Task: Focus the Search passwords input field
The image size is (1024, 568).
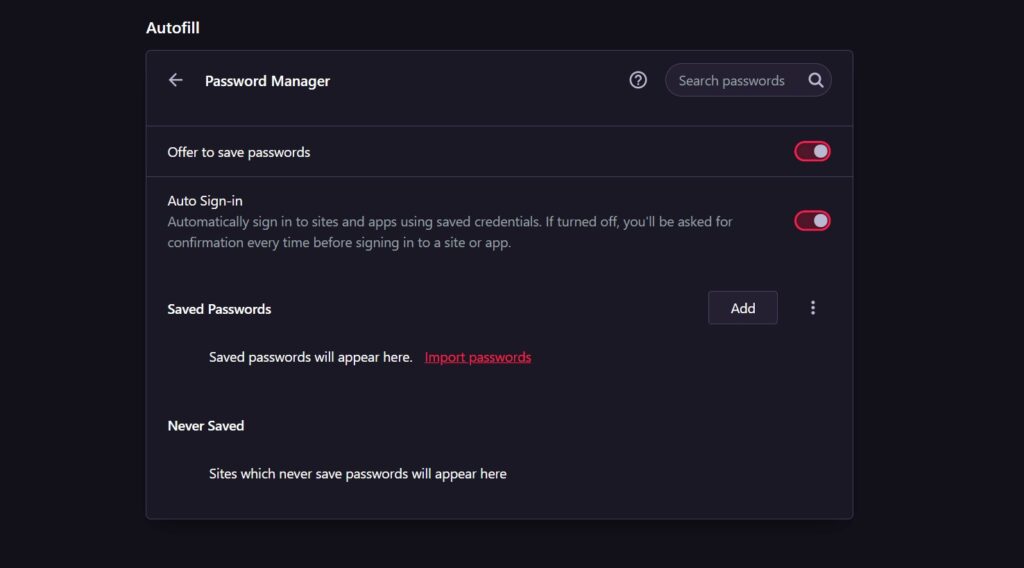Action: (x=732, y=80)
